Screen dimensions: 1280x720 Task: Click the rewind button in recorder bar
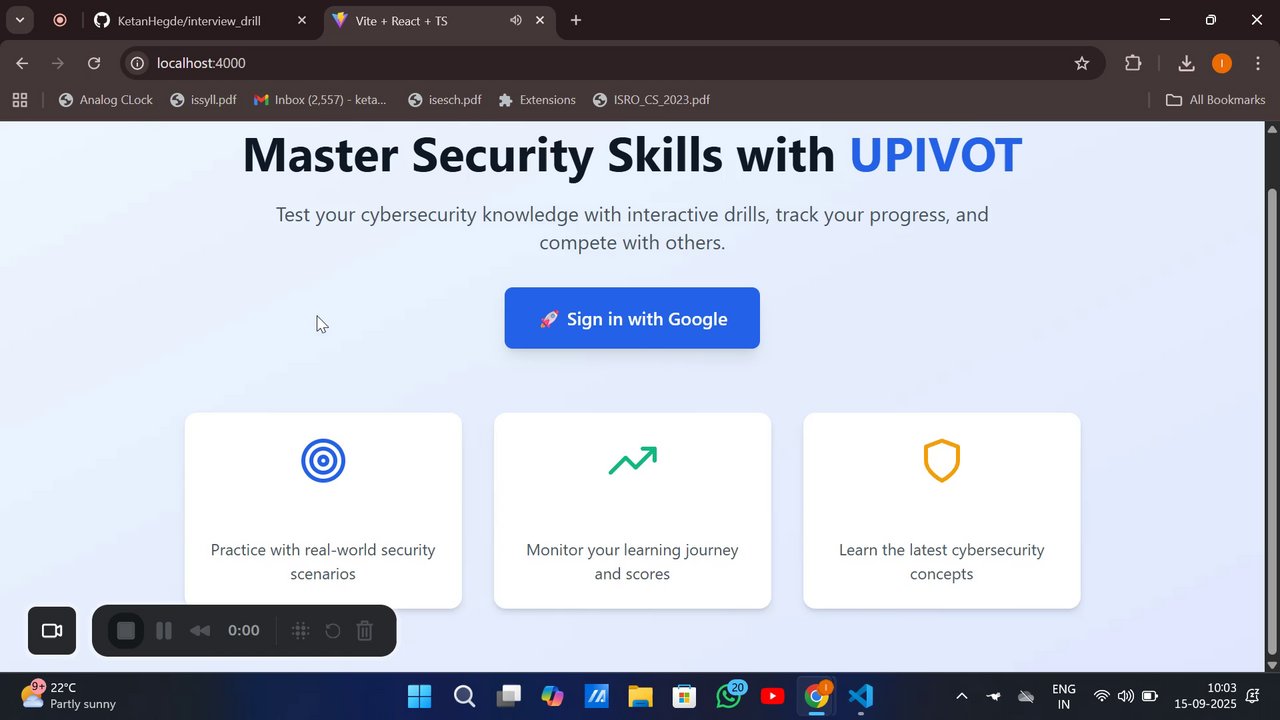(200, 631)
